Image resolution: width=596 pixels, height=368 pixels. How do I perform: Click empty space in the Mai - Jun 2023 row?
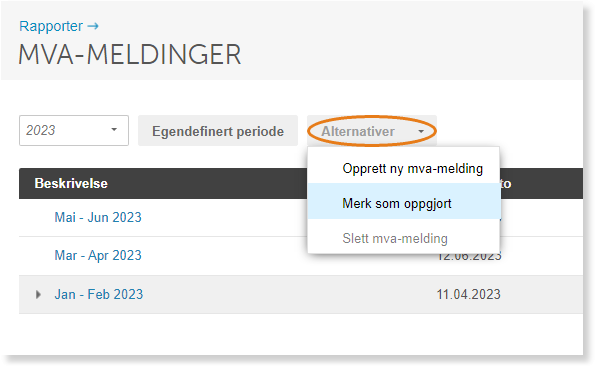(x=224, y=217)
